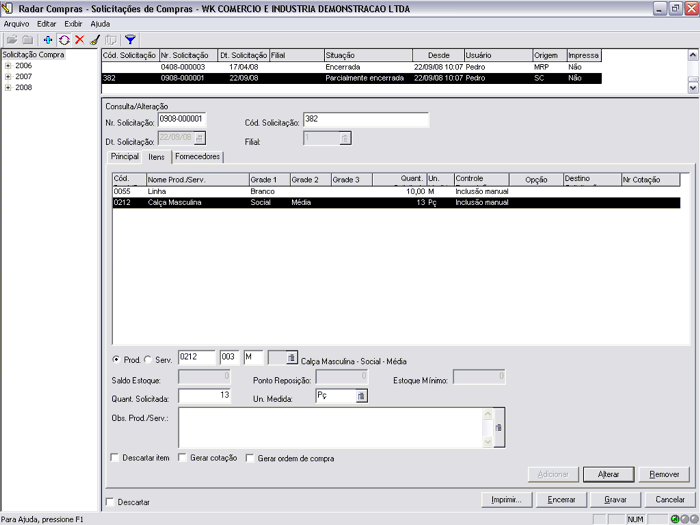This screenshot has height=525, width=700.
Task: Open the Arquivo menu
Action: [x=17, y=23]
